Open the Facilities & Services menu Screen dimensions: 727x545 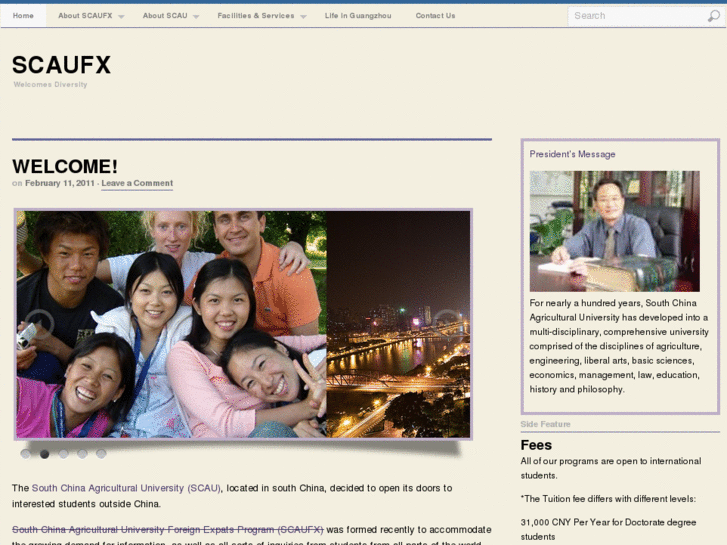tap(256, 16)
